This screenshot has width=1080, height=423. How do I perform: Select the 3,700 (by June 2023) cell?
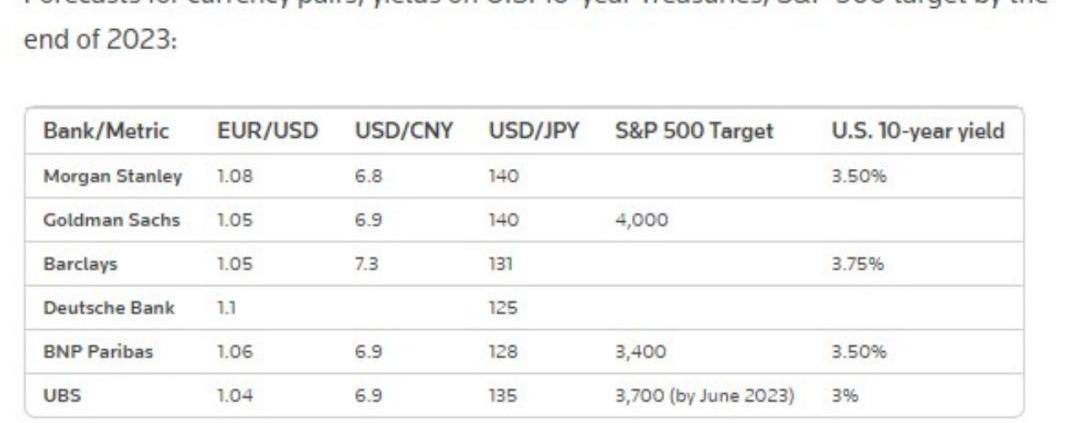(705, 396)
